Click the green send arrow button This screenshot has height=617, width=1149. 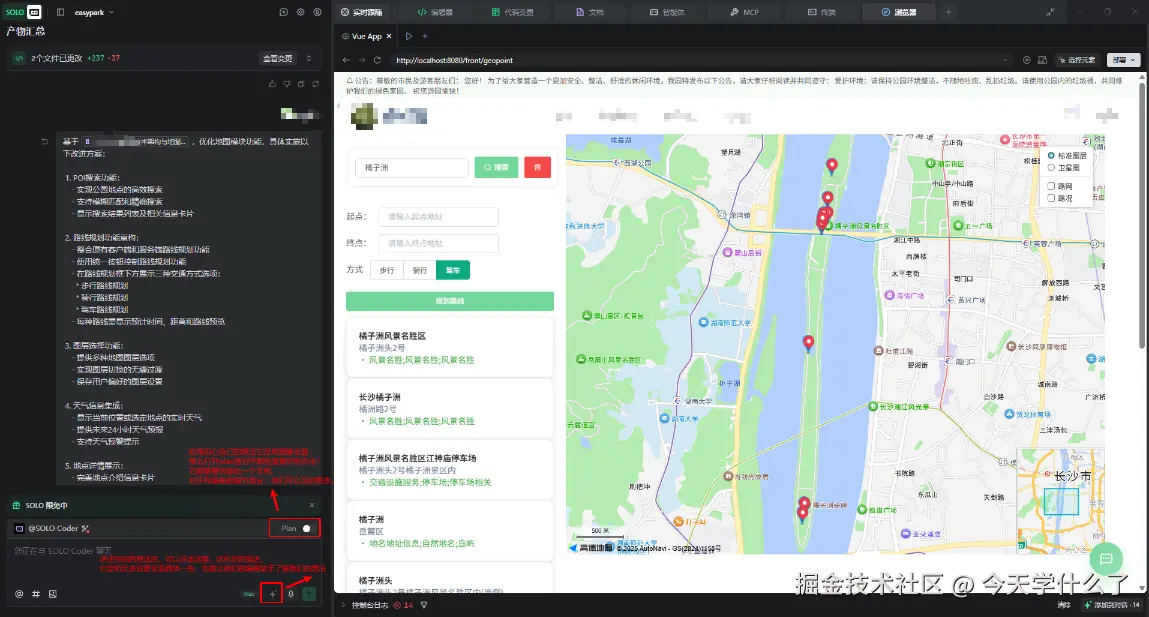[x=309, y=594]
